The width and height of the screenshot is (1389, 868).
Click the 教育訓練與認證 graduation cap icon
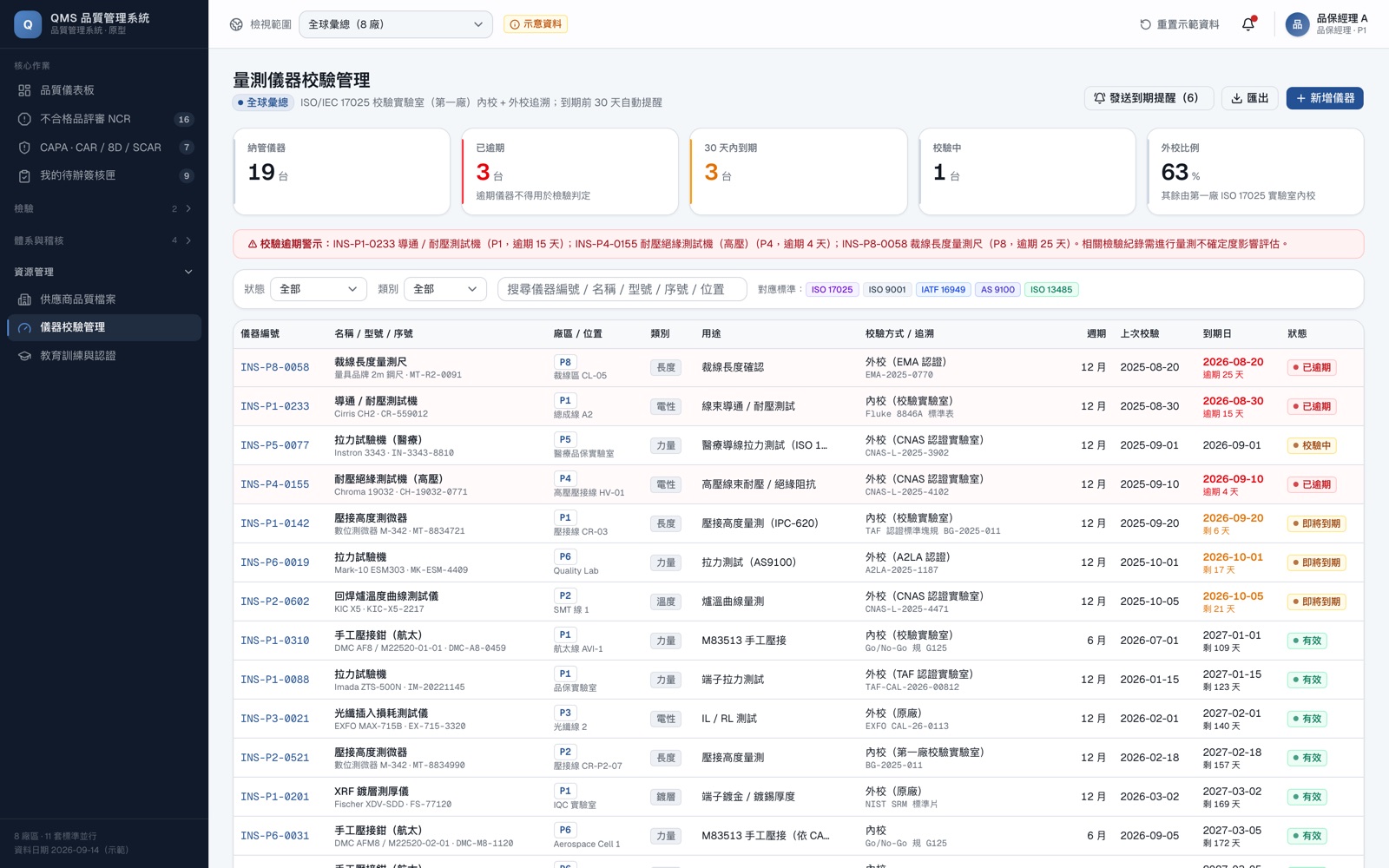point(24,356)
